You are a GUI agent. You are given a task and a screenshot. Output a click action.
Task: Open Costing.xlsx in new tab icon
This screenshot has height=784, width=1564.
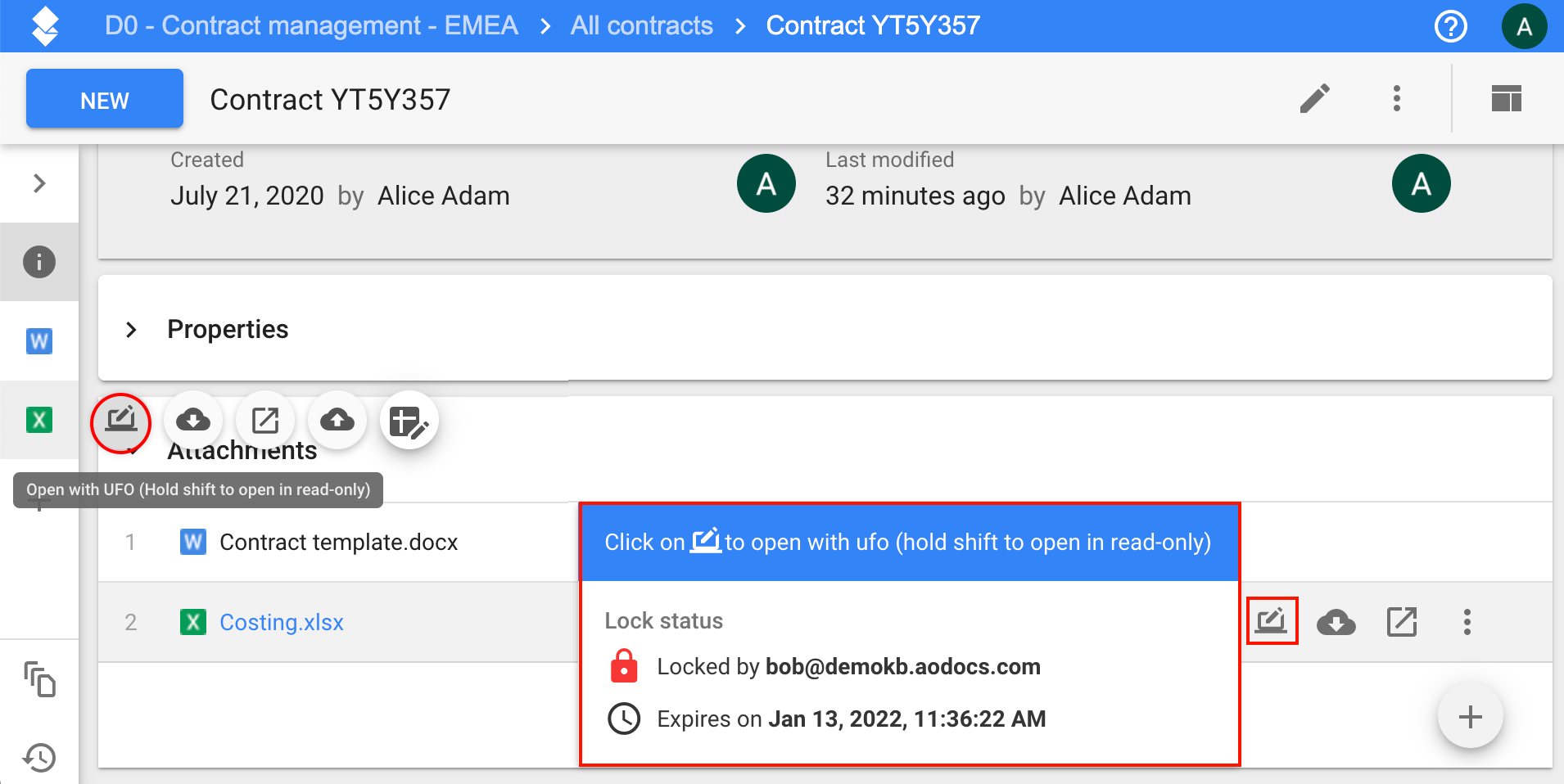coord(1402,622)
